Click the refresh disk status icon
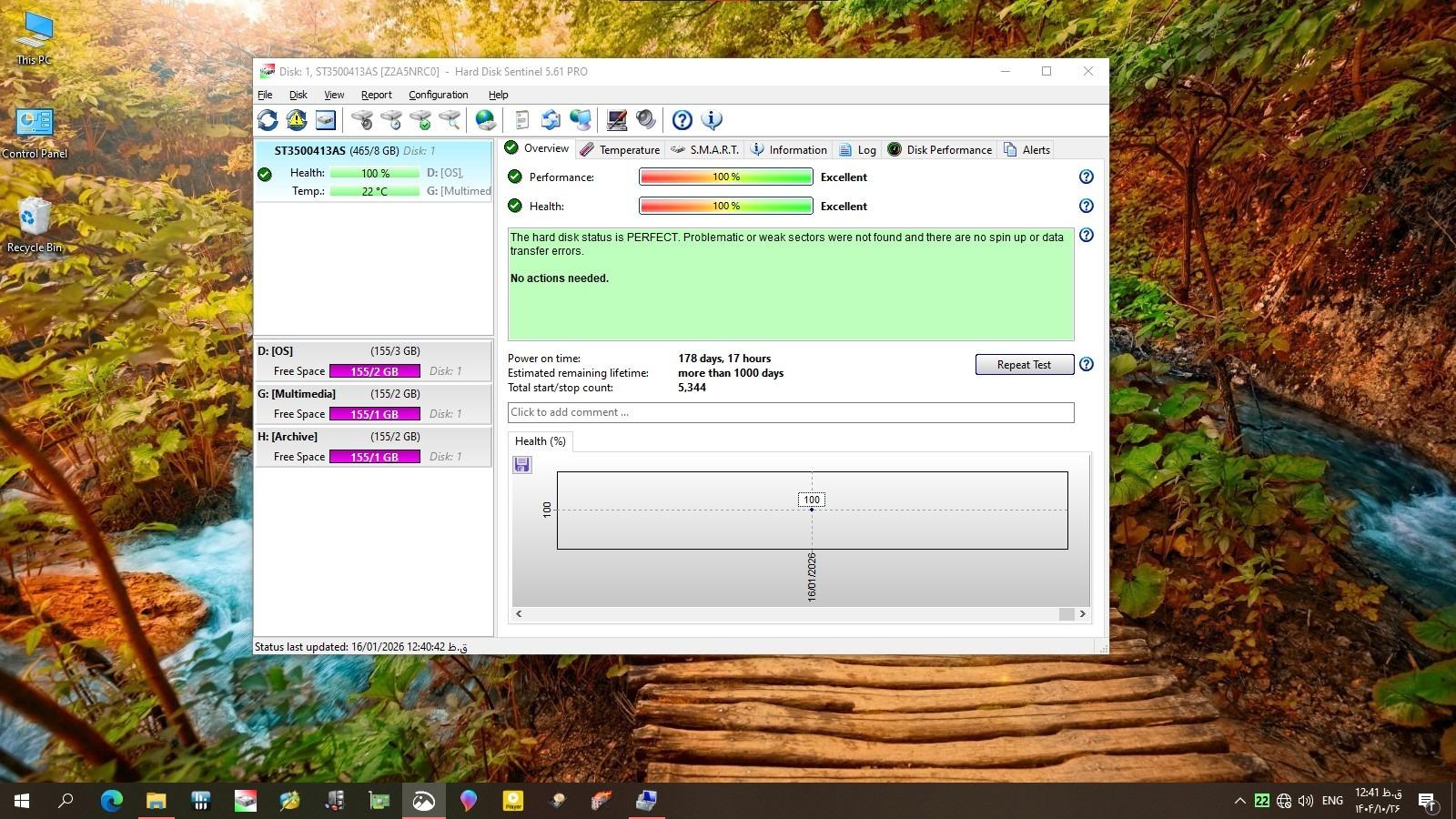The image size is (1456, 819). coord(268,120)
